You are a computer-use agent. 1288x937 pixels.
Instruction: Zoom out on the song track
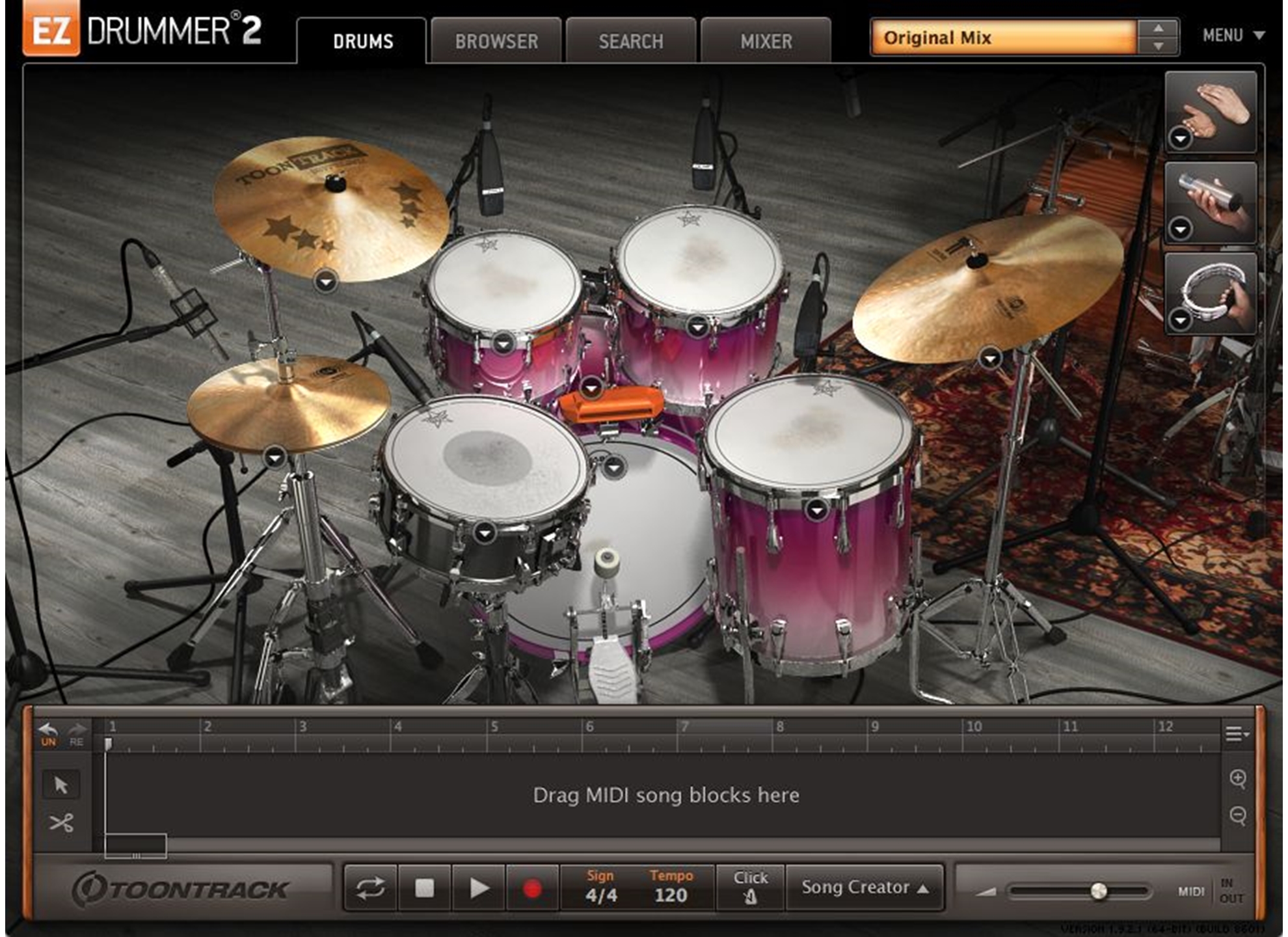point(1238,815)
